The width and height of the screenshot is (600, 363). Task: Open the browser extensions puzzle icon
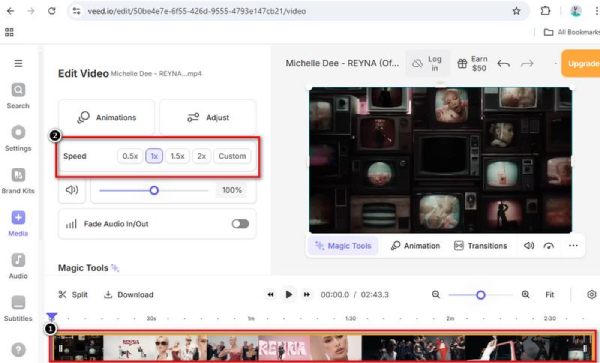coord(545,11)
